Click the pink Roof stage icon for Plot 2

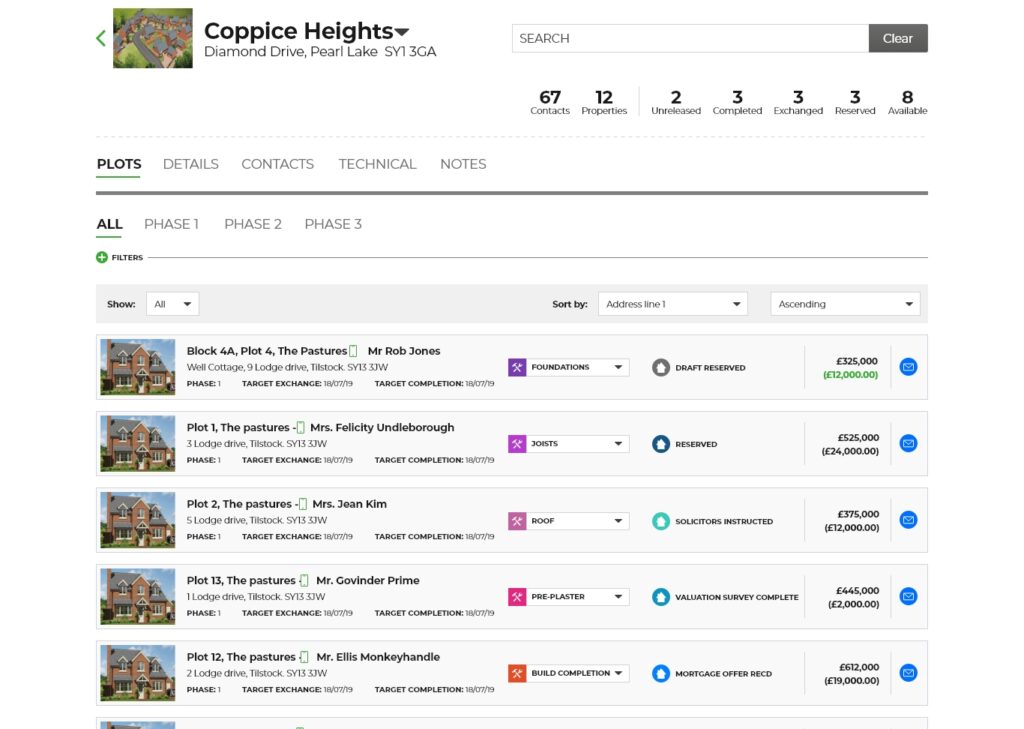(516, 520)
